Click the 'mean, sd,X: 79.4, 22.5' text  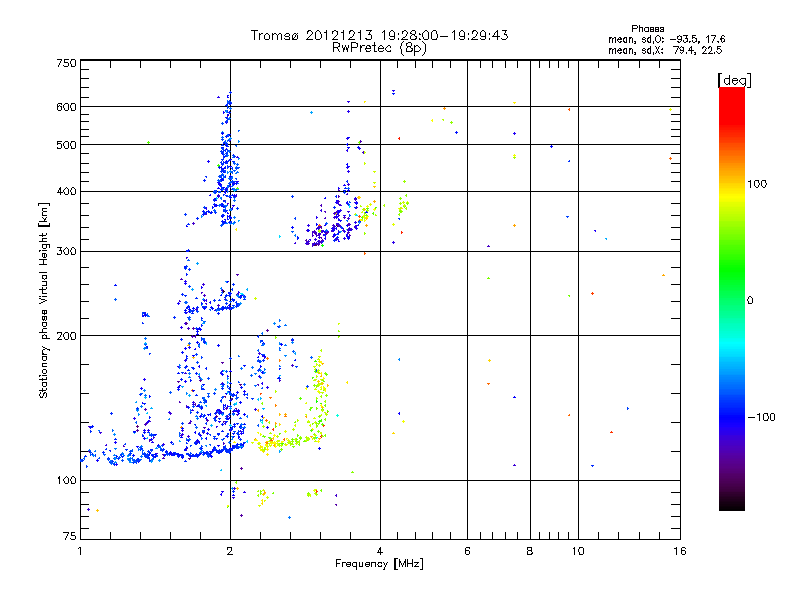coord(665,50)
